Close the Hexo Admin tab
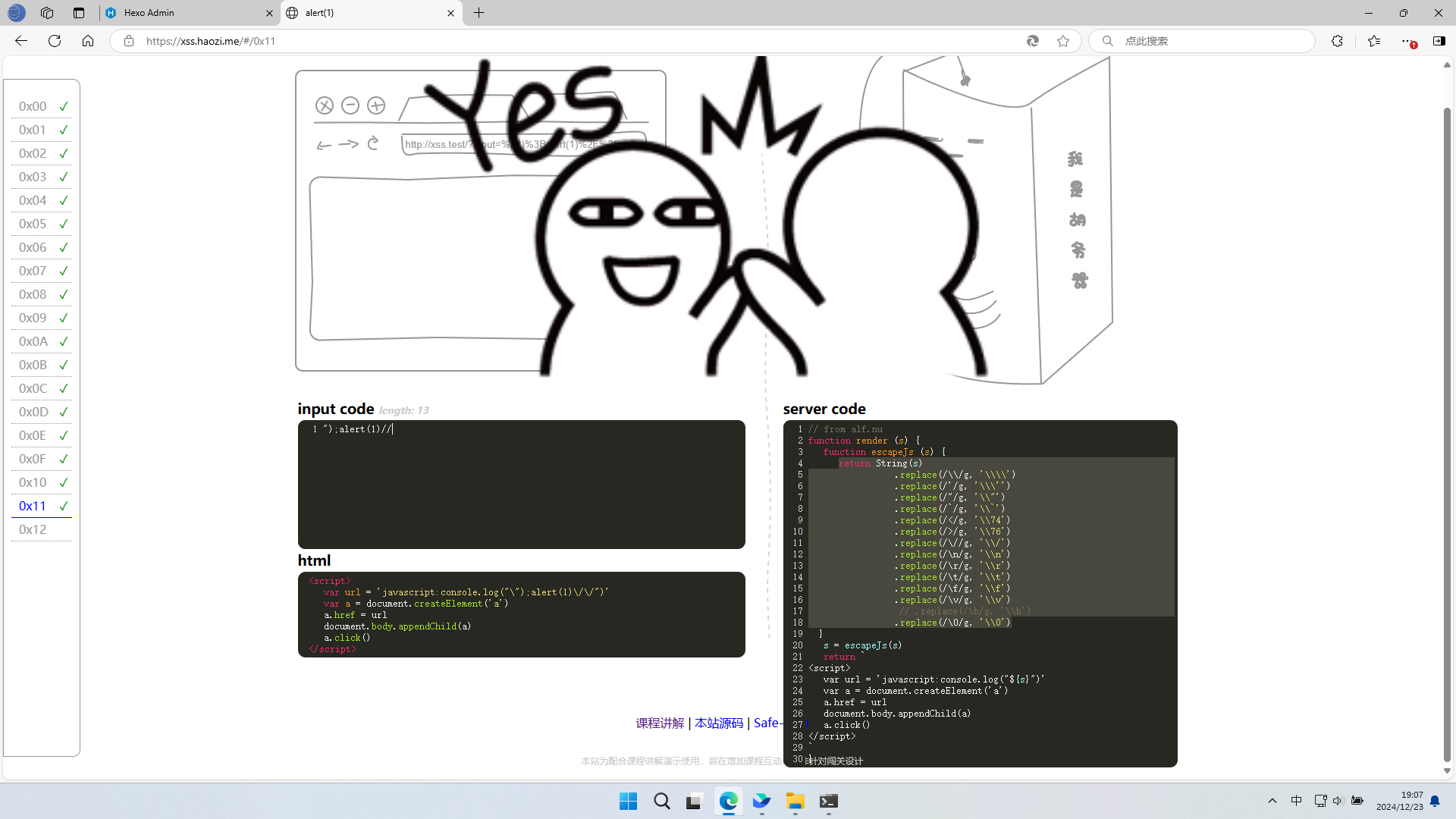Image resolution: width=1456 pixels, height=819 pixels. coord(269,13)
